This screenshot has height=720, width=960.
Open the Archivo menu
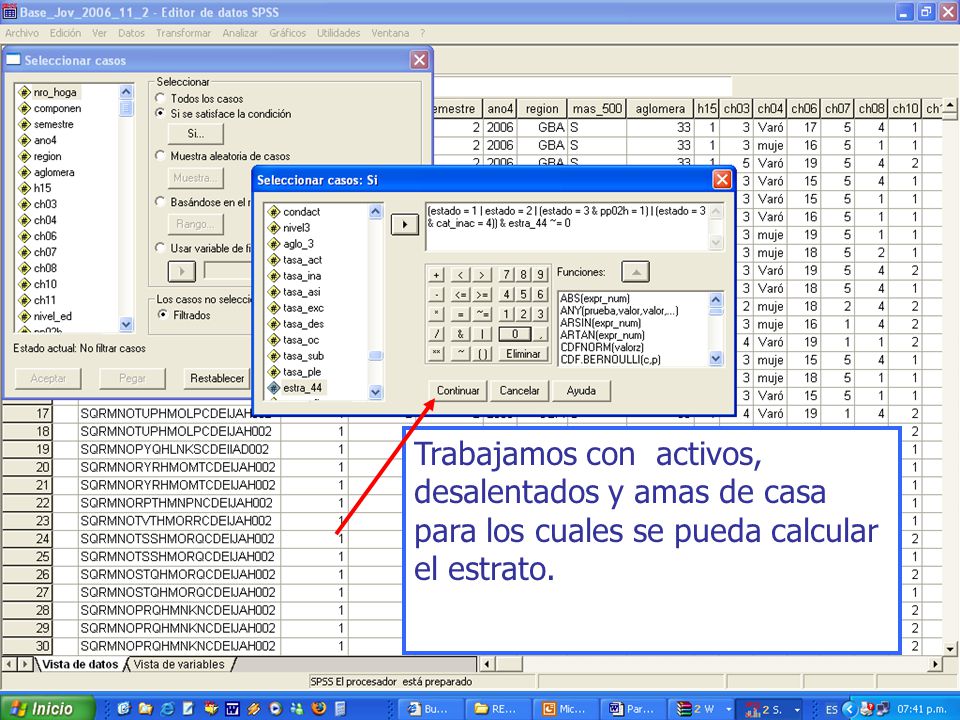tap(22, 33)
